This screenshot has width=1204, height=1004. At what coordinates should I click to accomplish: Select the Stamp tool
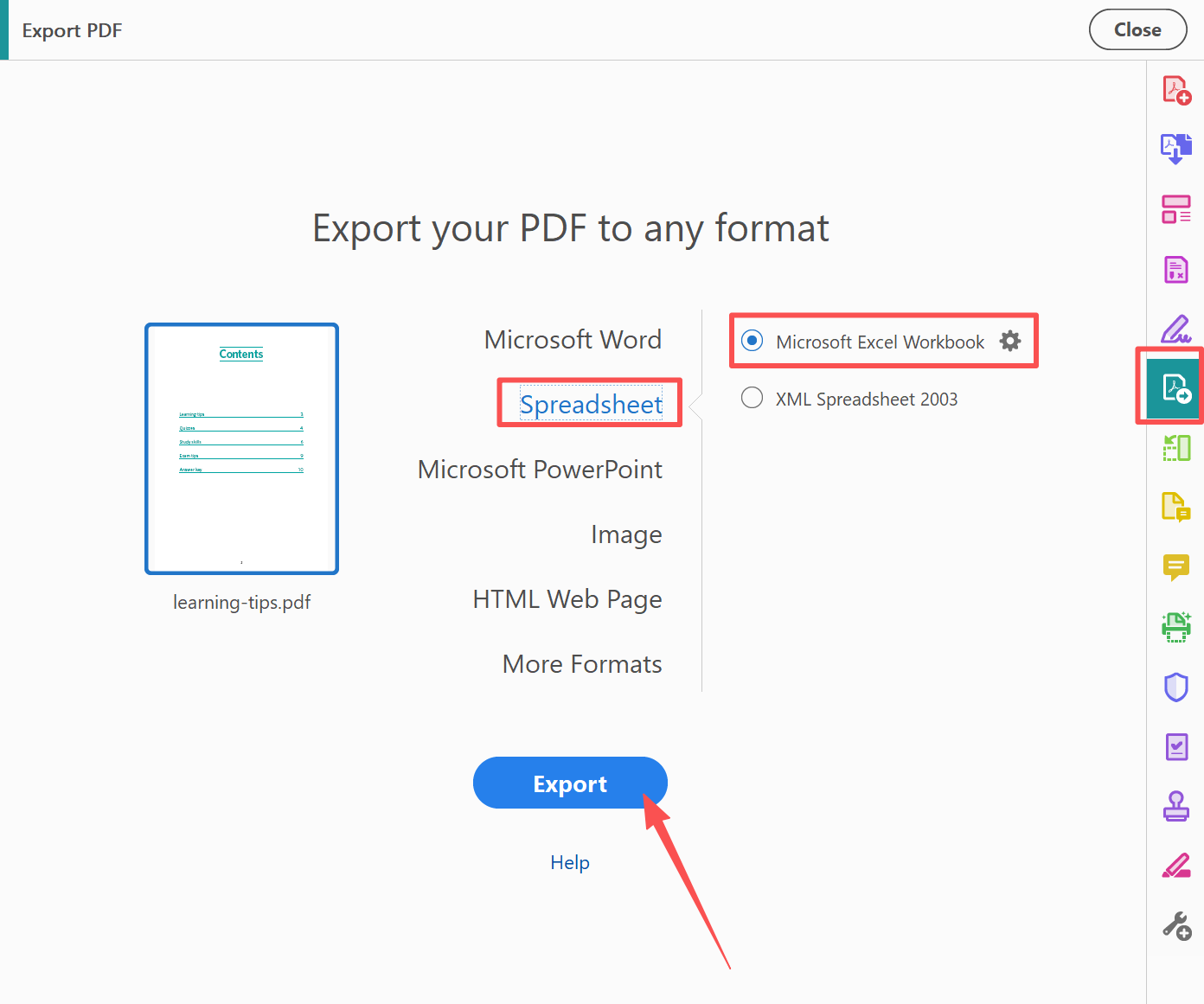1175,805
